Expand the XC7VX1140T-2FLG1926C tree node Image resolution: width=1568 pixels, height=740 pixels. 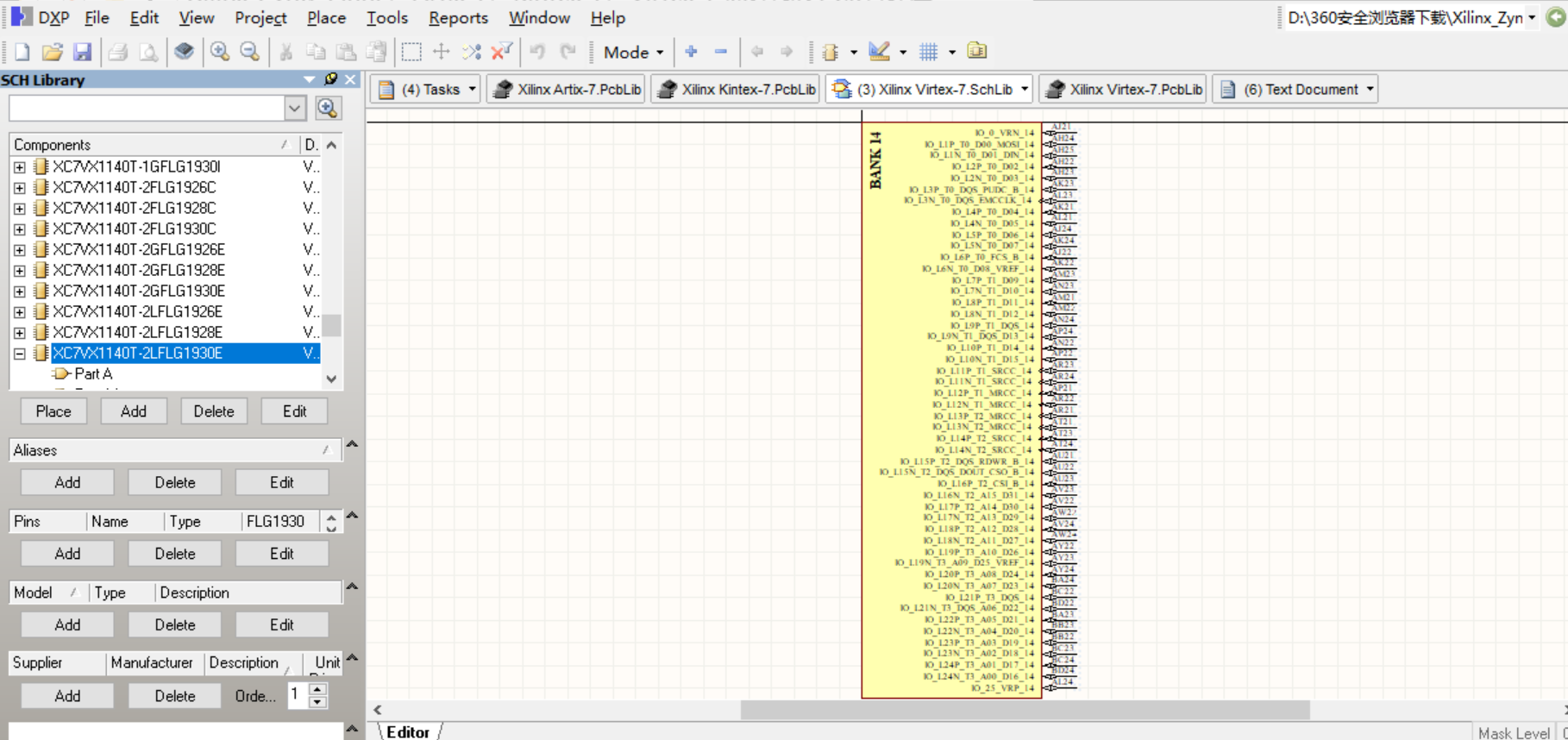20,187
